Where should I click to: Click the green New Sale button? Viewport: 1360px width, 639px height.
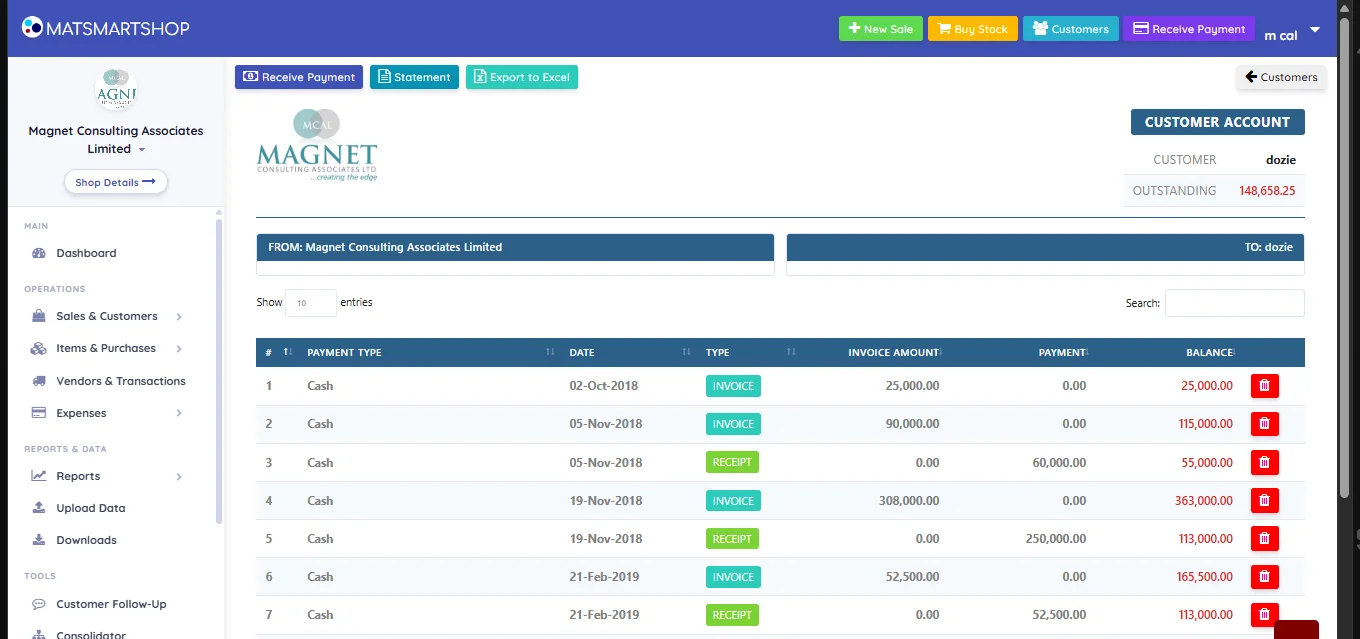880,29
